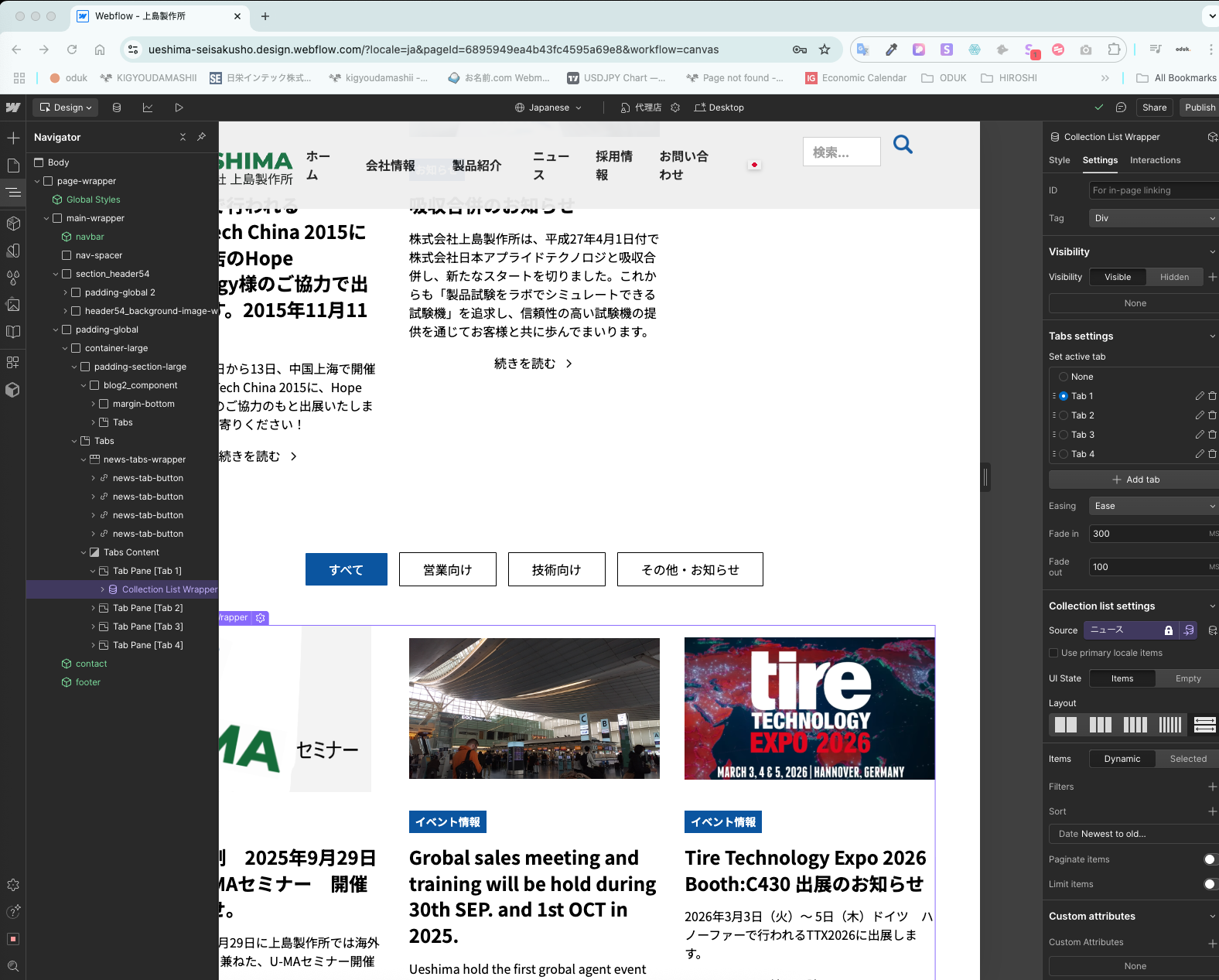This screenshot has height=980, width=1219.
Task: Open the Tag Div dropdown
Action: [1154, 218]
